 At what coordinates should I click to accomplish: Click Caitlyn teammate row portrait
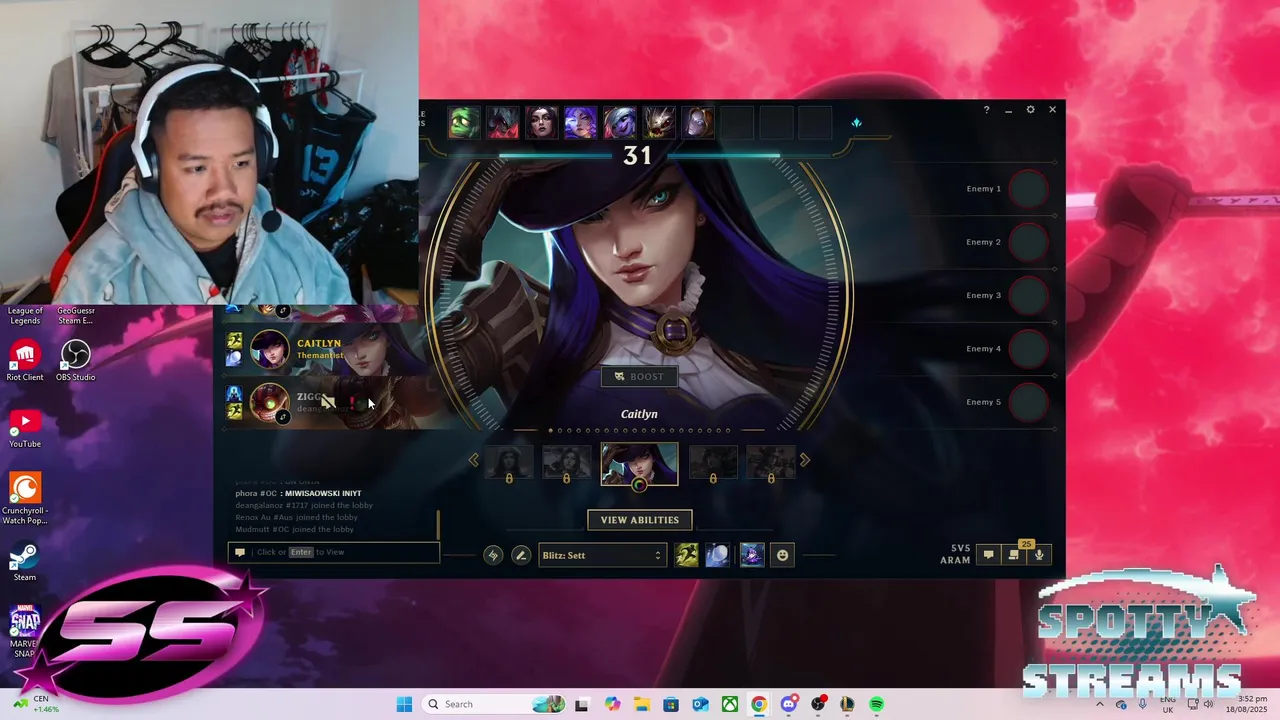tap(270, 350)
